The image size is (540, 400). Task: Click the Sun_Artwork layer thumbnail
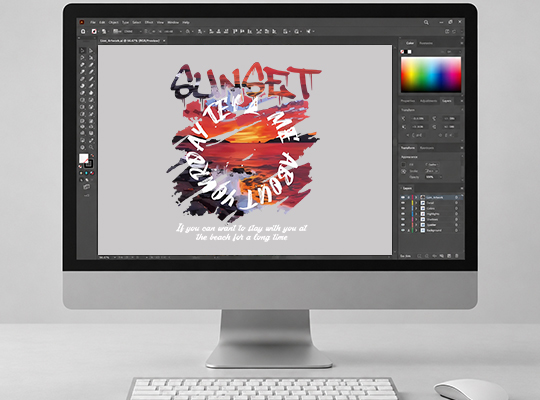point(423,197)
